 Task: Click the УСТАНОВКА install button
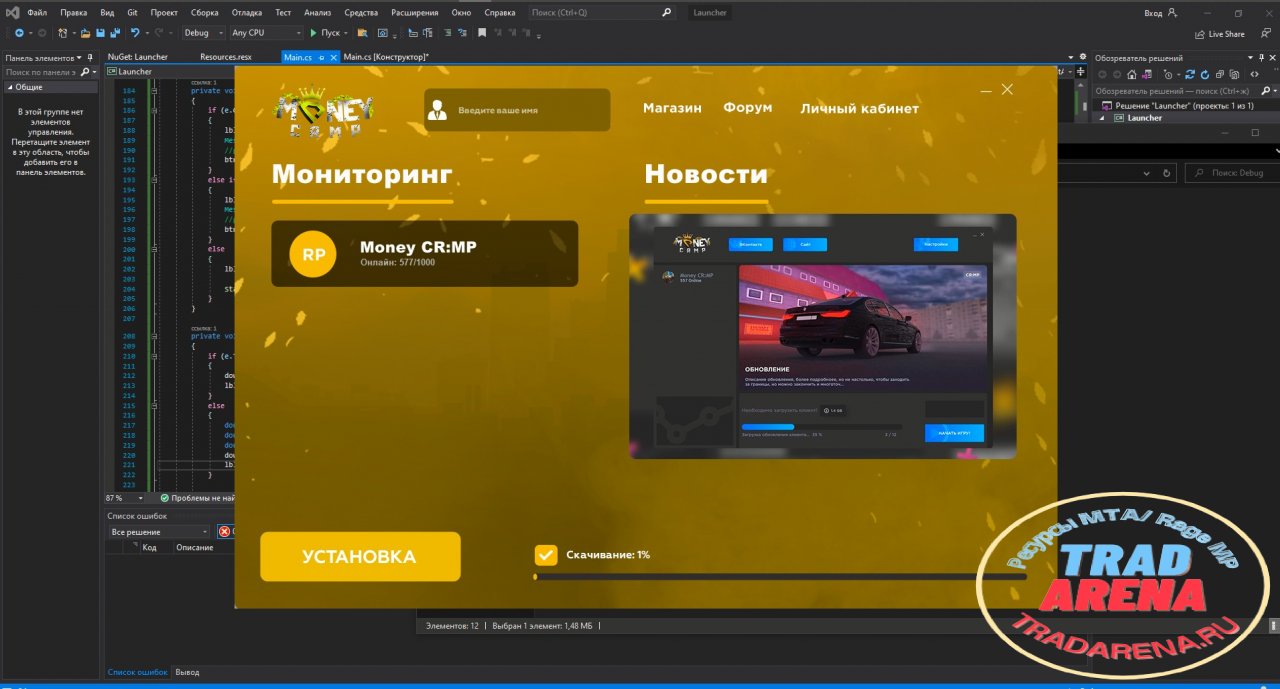point(360,557)
